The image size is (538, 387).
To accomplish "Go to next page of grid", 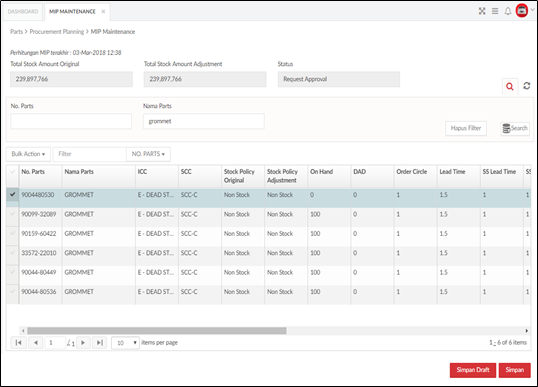I will coord(83,342).
